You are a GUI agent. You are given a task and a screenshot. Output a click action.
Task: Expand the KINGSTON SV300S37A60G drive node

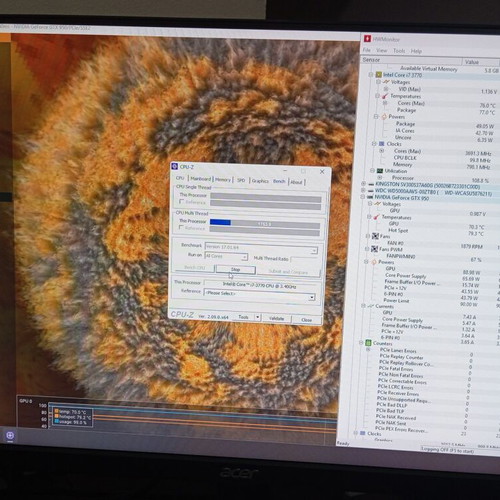tap(363, 184)
